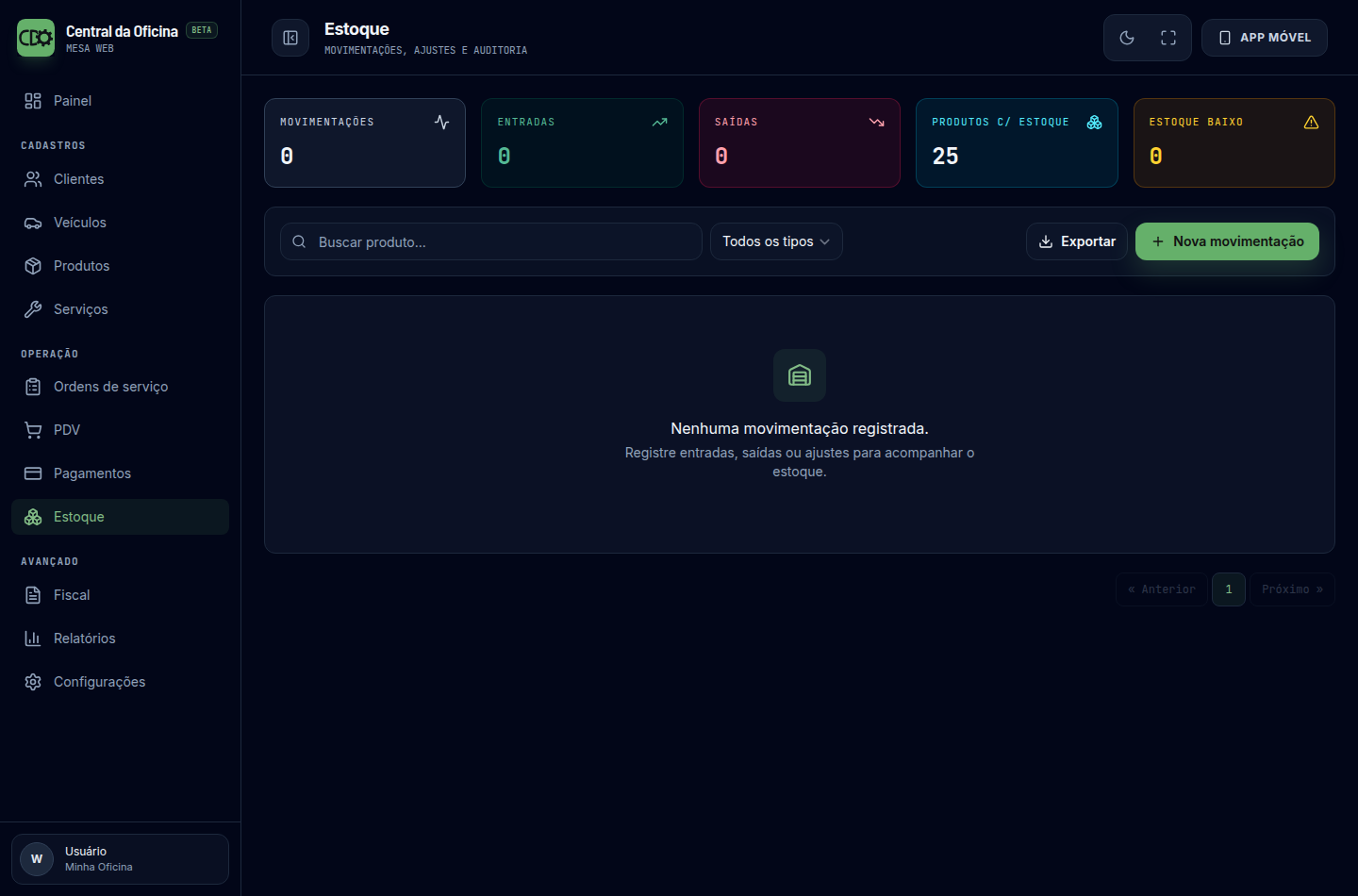
Task: Enter fullscreen using the expand icon
Action: (1168, 38)
